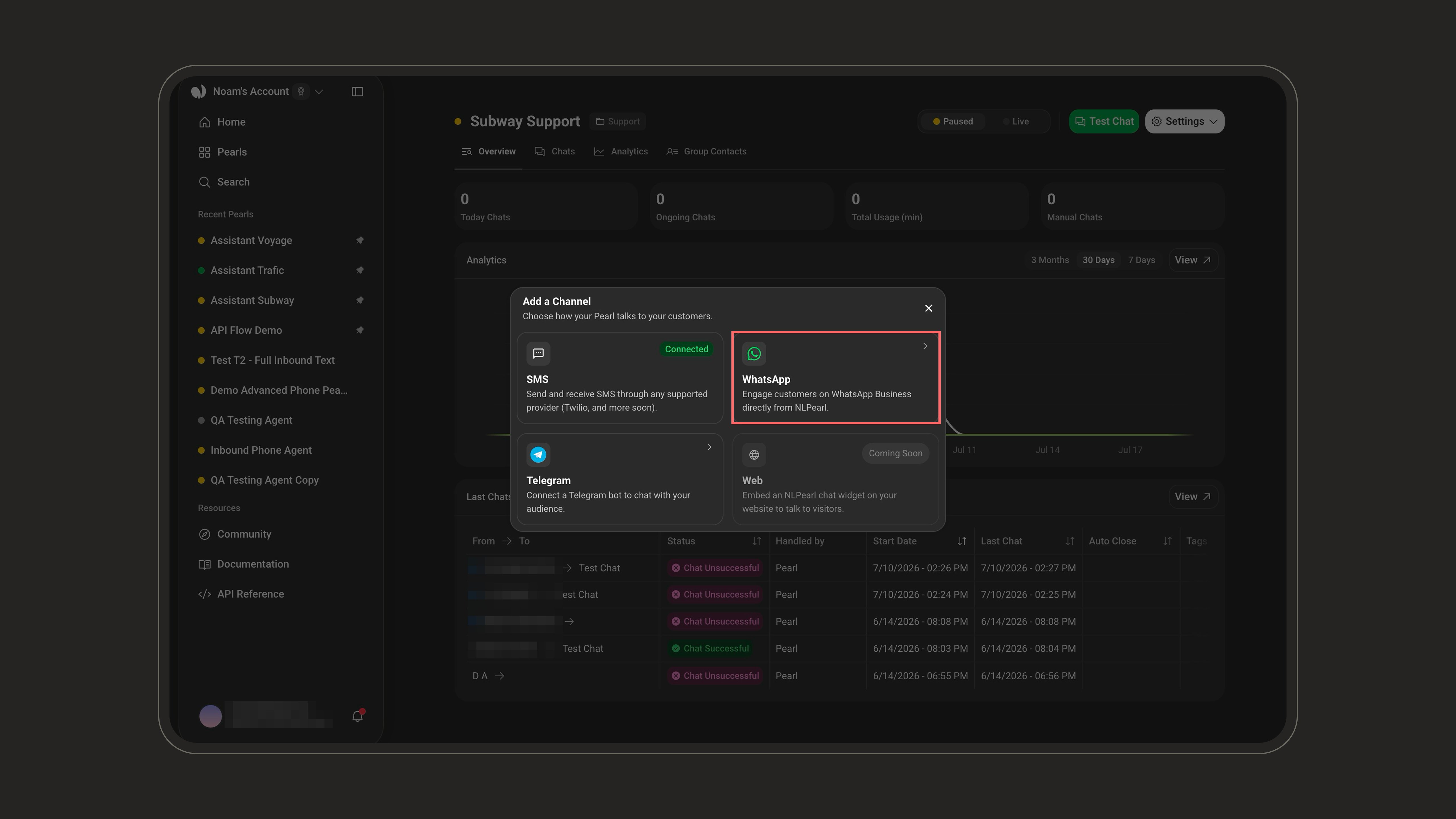Click the Coming Soon badge on Web

tap(895, 453)
